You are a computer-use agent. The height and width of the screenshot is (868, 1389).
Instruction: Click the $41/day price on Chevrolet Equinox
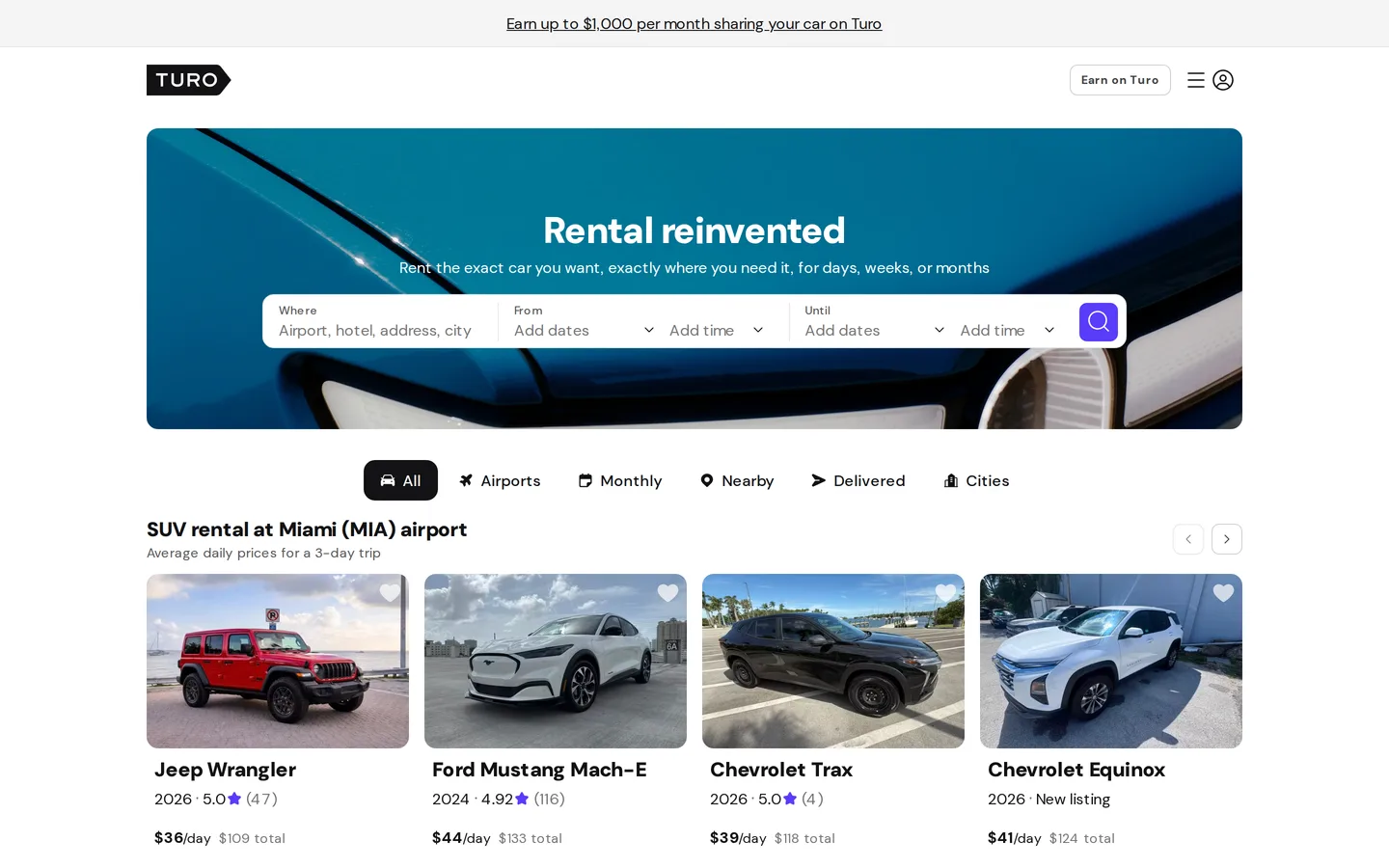pos(1015,838)
